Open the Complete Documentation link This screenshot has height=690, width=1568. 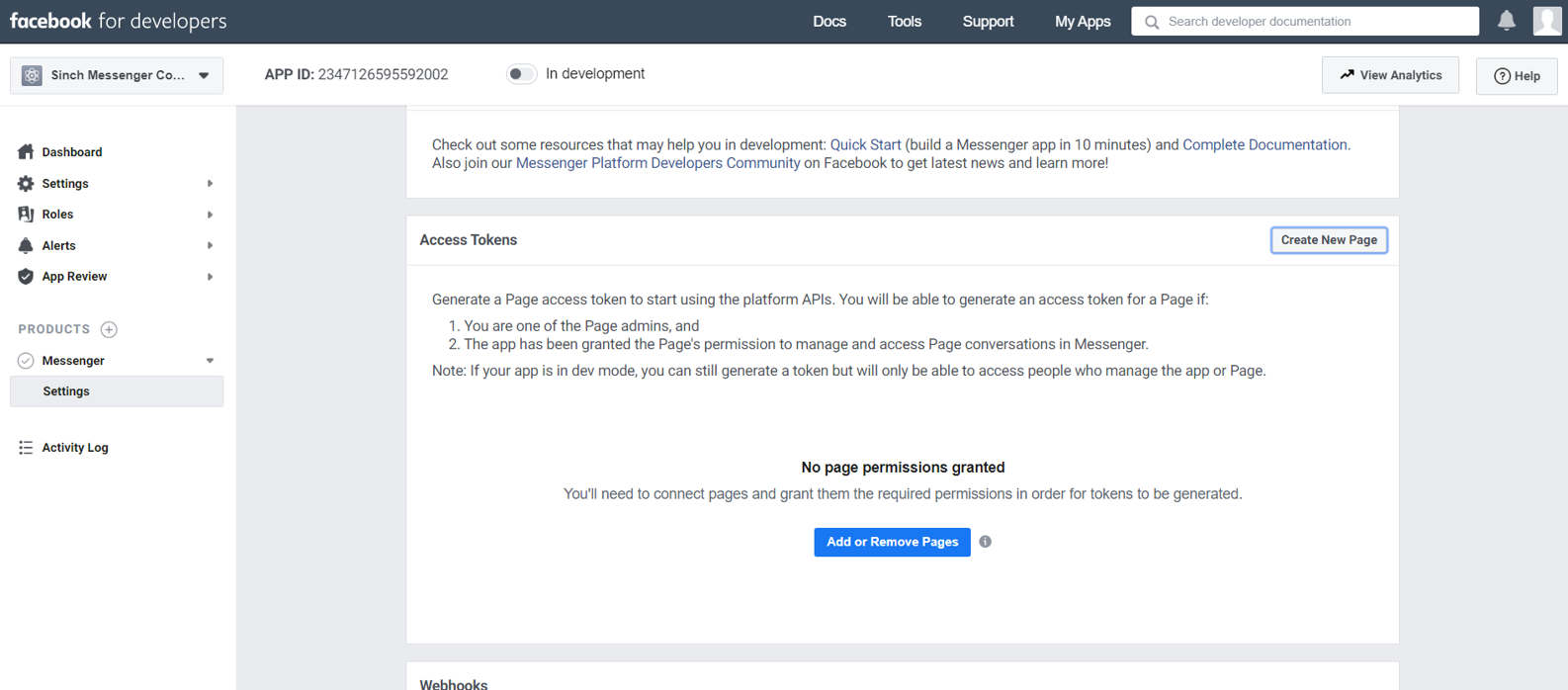point(1264,144)
